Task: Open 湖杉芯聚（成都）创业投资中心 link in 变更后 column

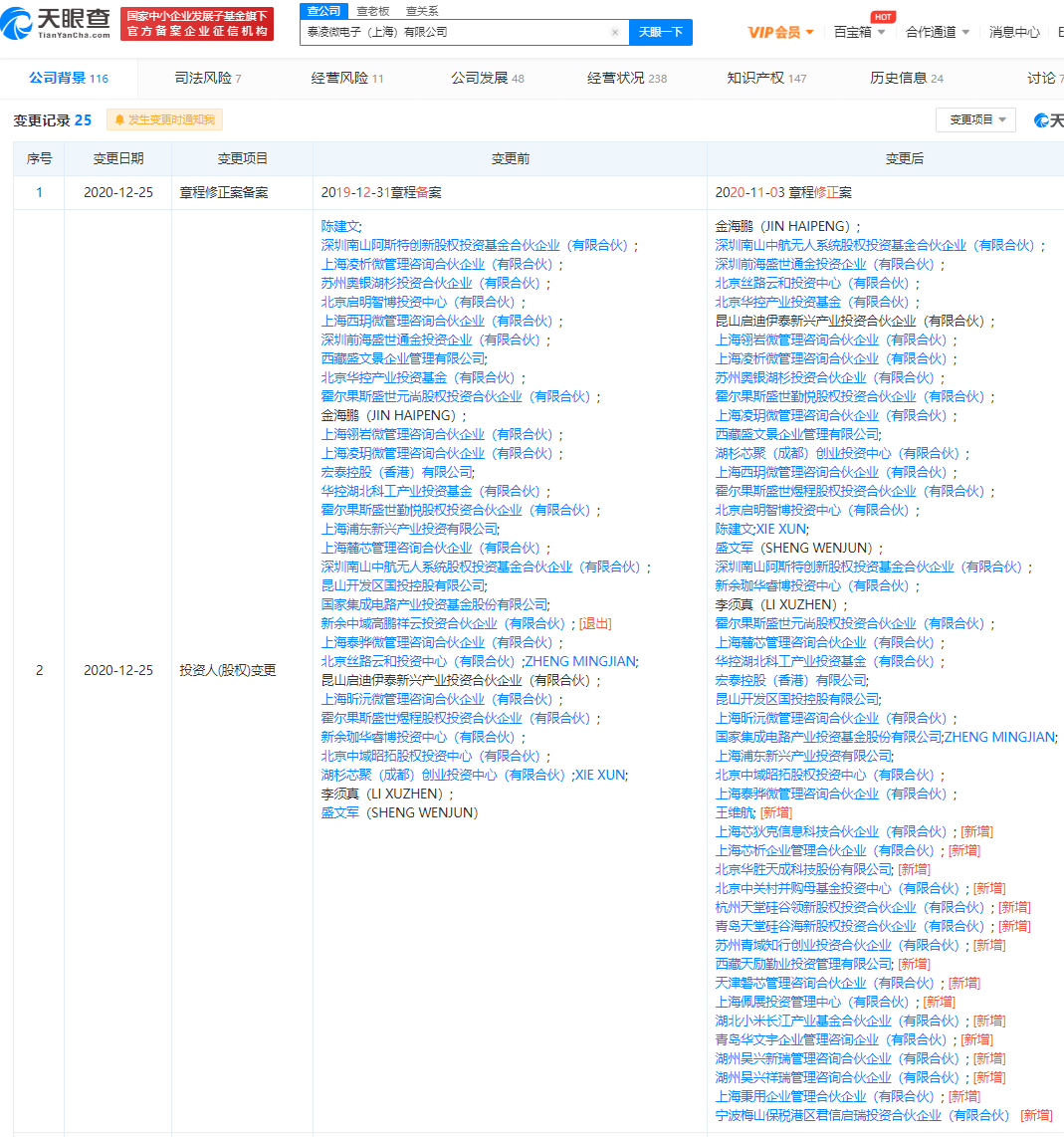Action: (837, 453)
